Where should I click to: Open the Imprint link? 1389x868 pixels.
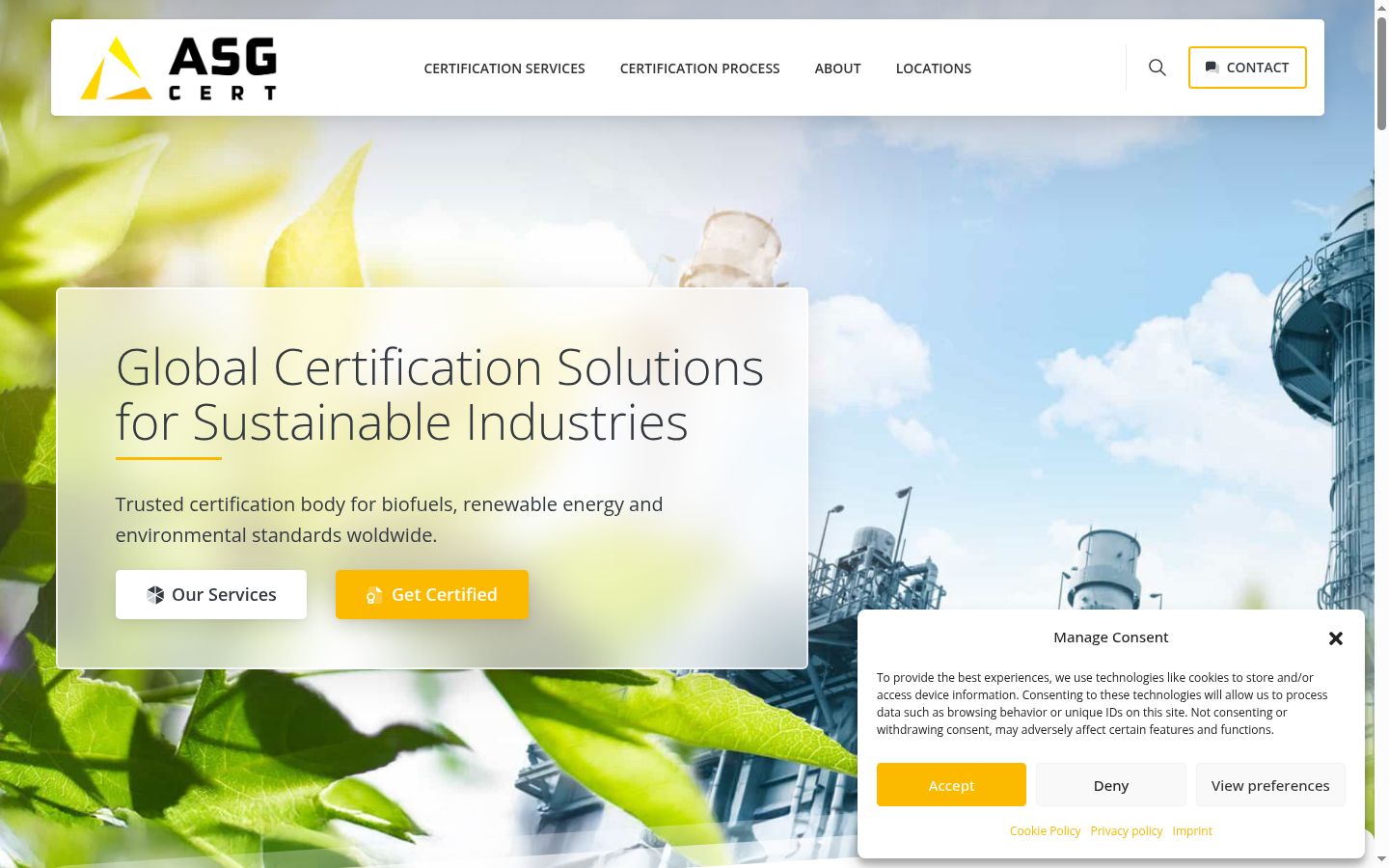pos(1192,831)
